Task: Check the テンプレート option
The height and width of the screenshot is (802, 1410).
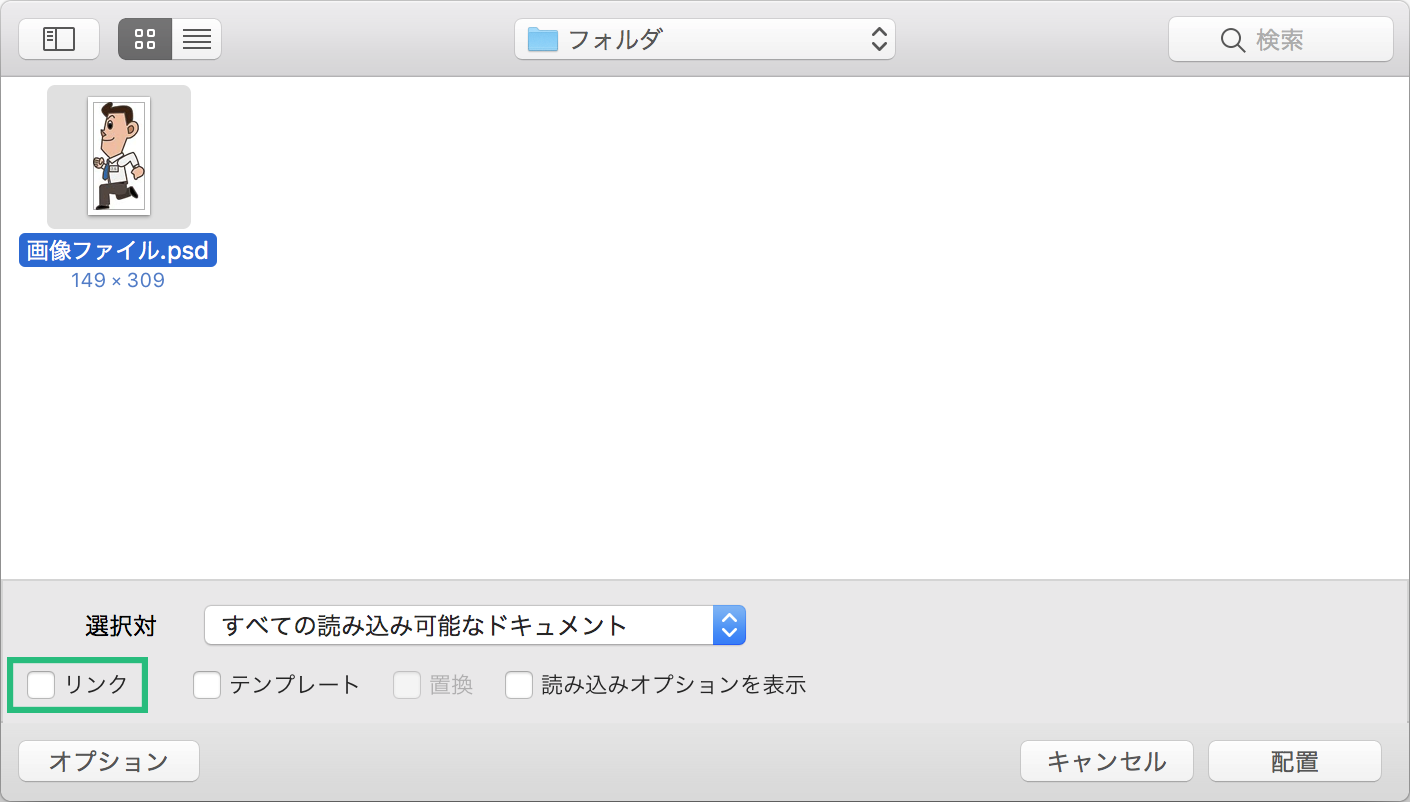Action: [207, 684]
